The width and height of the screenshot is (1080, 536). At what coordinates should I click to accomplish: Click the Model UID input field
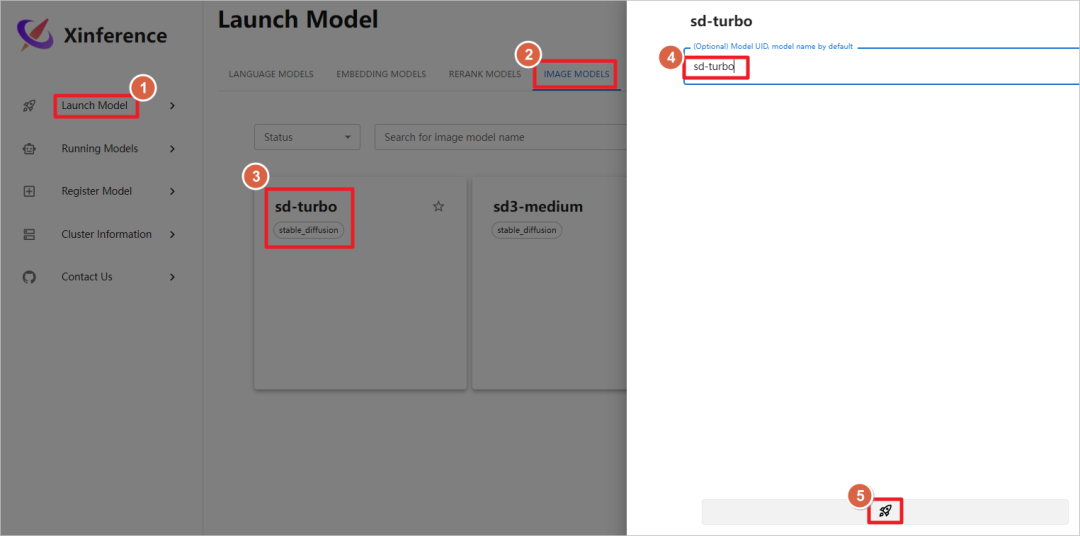coord(882,68)
